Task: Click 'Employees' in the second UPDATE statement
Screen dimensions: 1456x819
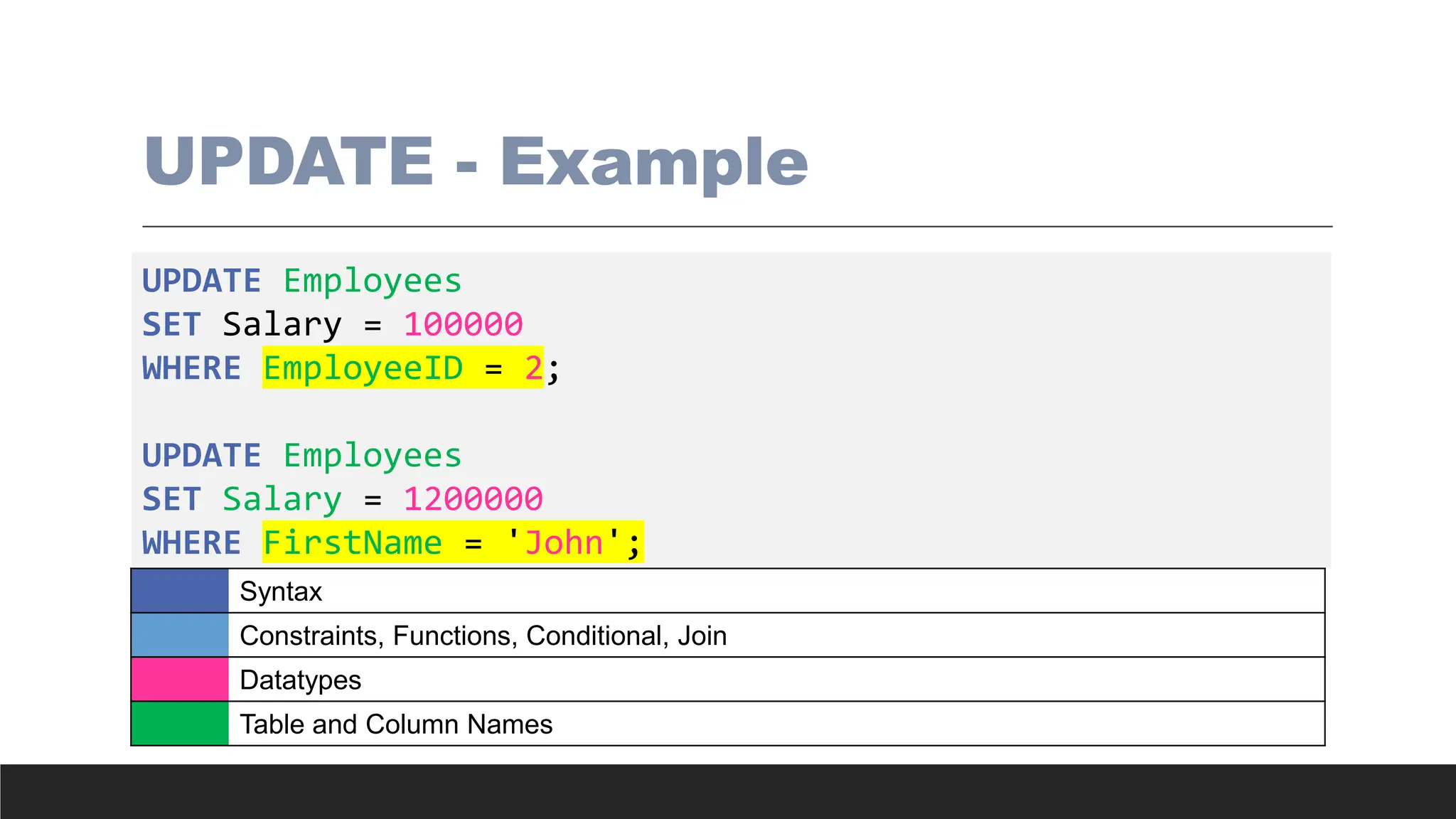Action: (373, 456)
